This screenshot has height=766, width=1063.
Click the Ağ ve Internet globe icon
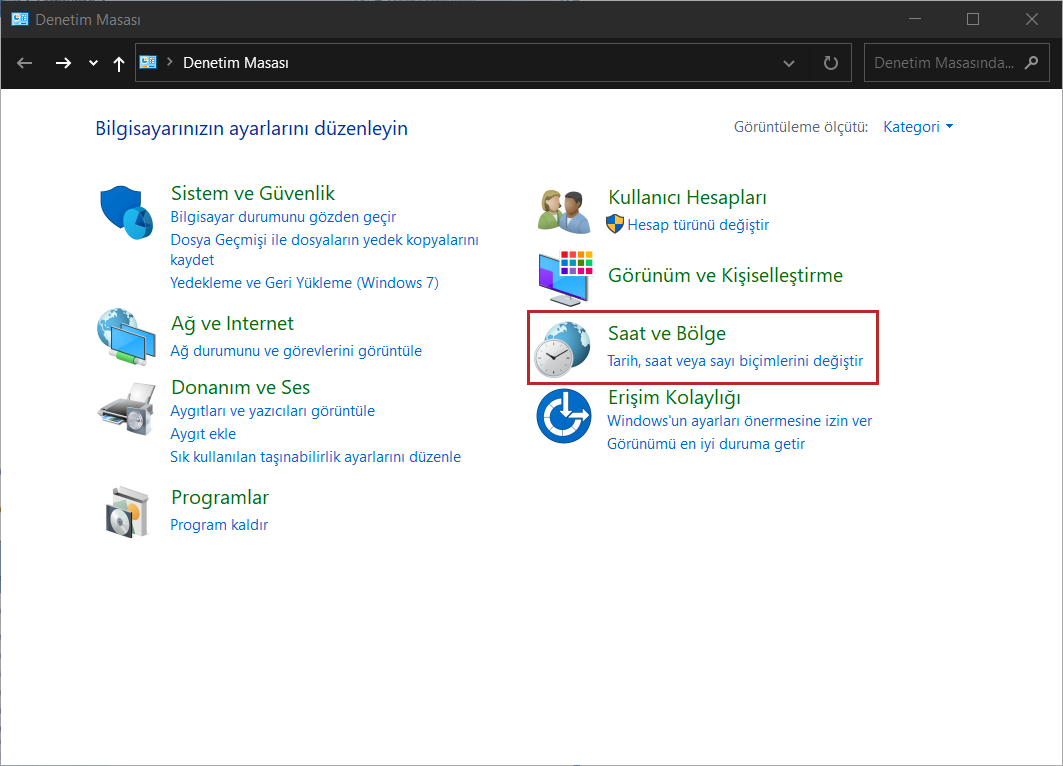[x=126, y=338]
